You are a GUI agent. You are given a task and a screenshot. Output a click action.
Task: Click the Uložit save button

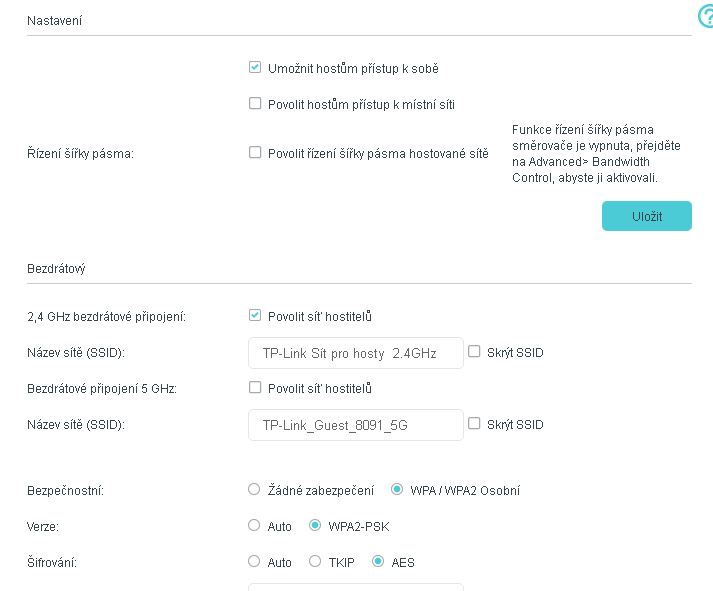[646, 216]
